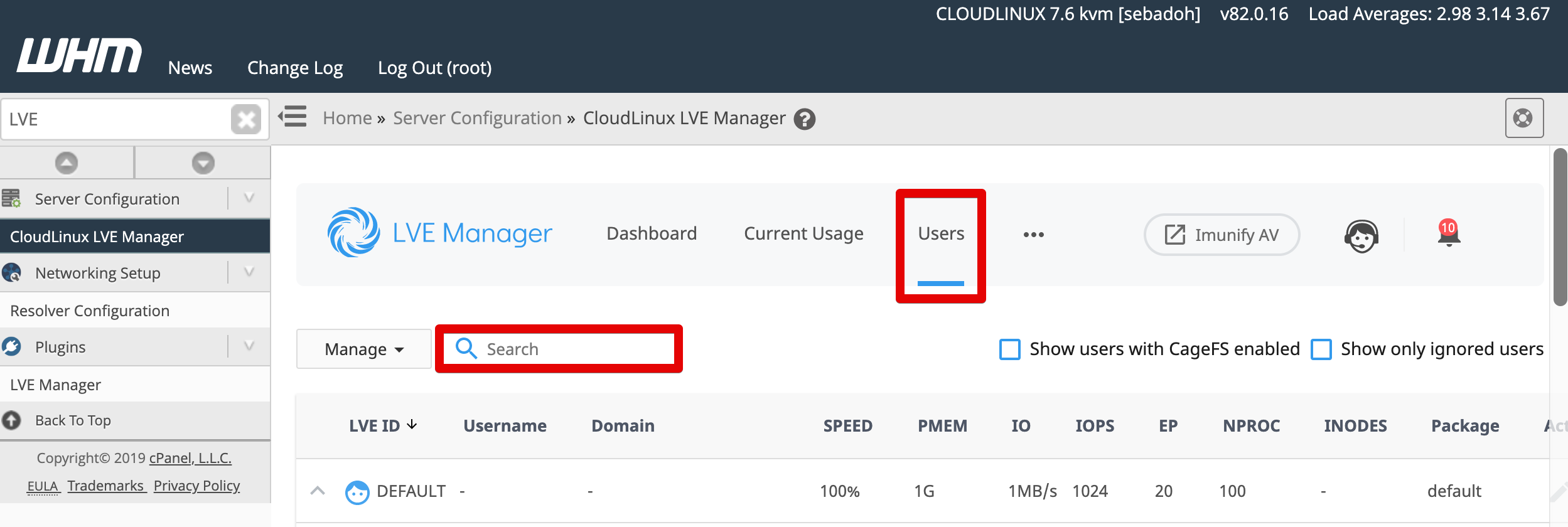Click the Plugins section icon
Viewport: 1568px width, 527px height.
(x=11, y=346)
